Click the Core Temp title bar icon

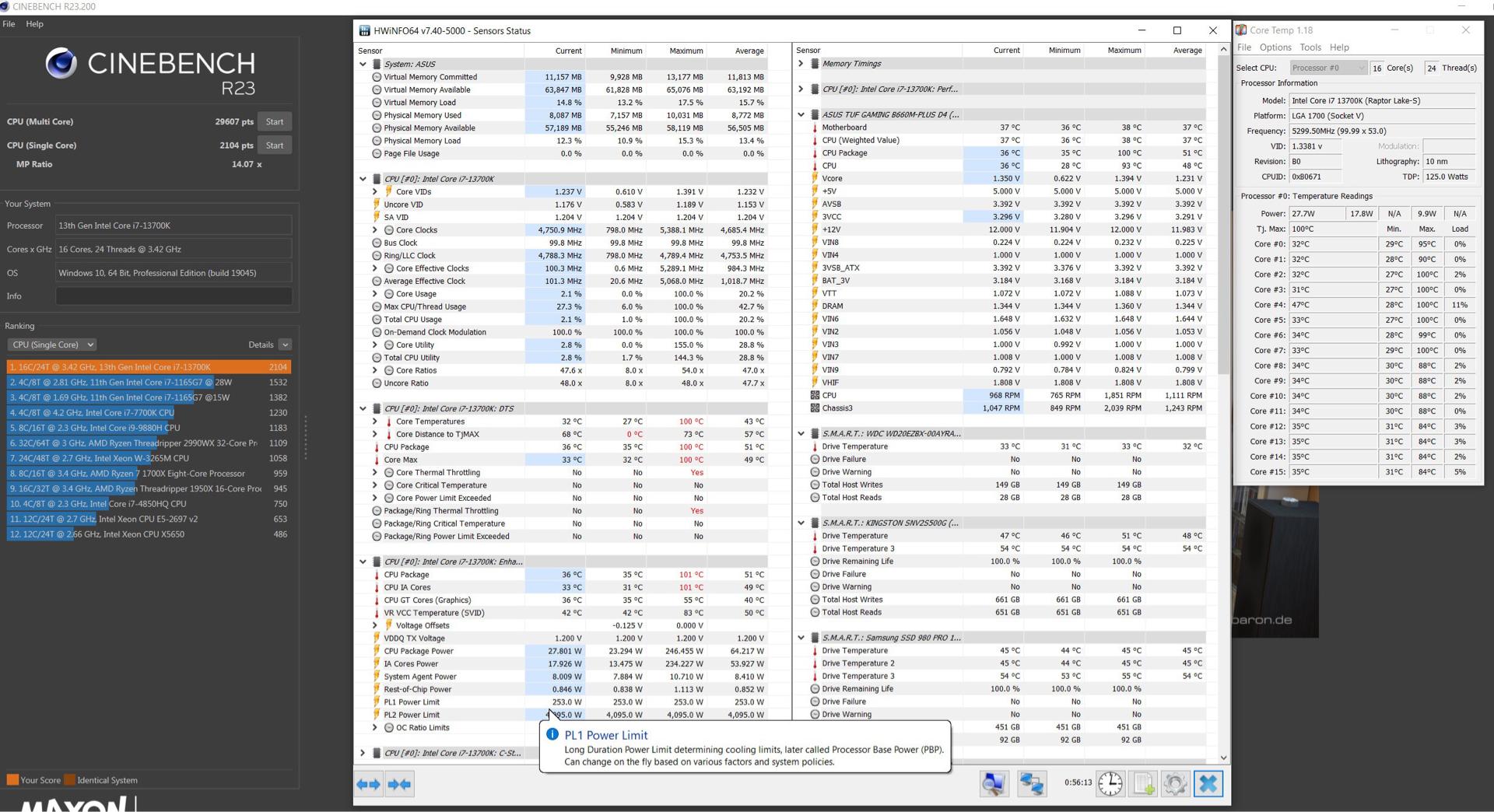[x=1241, y=30]
